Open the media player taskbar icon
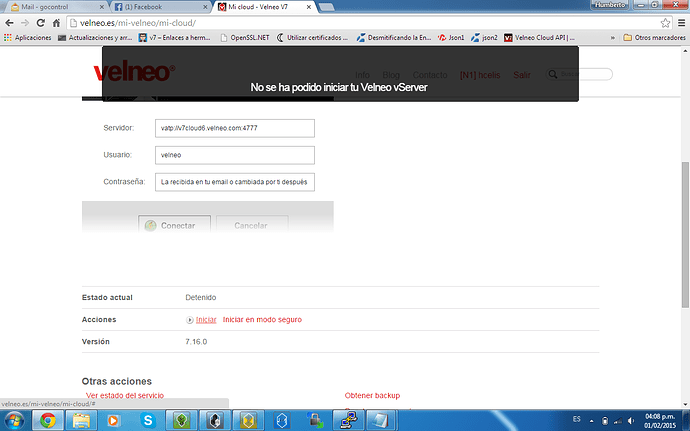This screenshot has width=690, height=431. [x=114, y=420]
